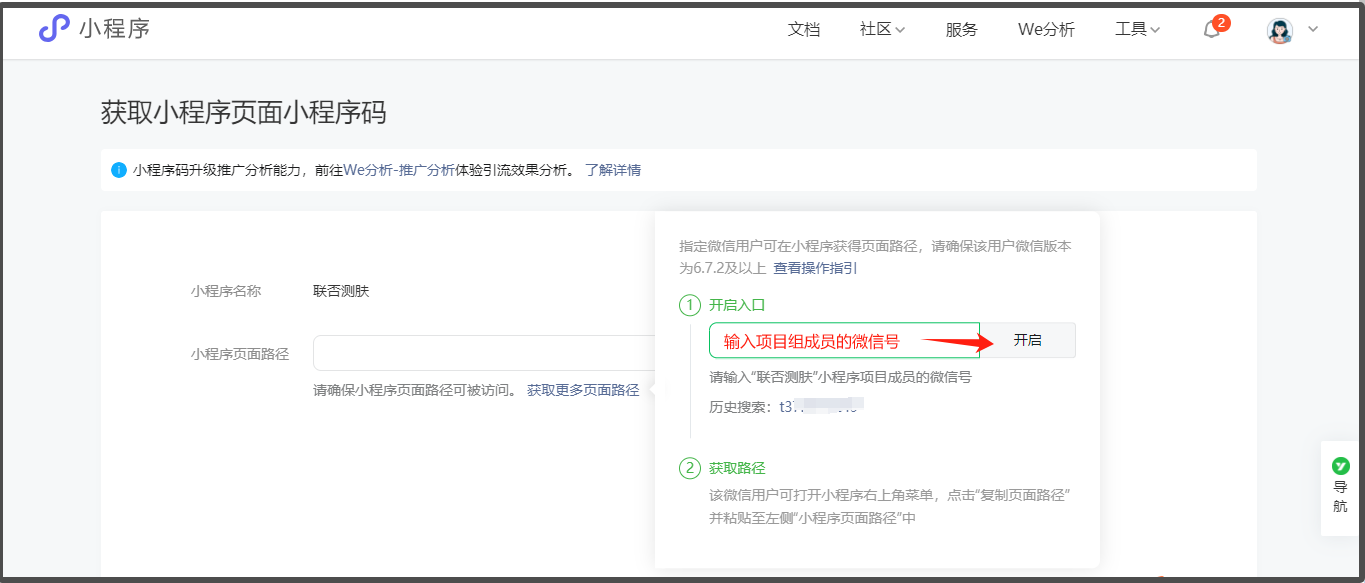
Task: Expand the 工具 dropdown menu
Action: click(1138, 30)
